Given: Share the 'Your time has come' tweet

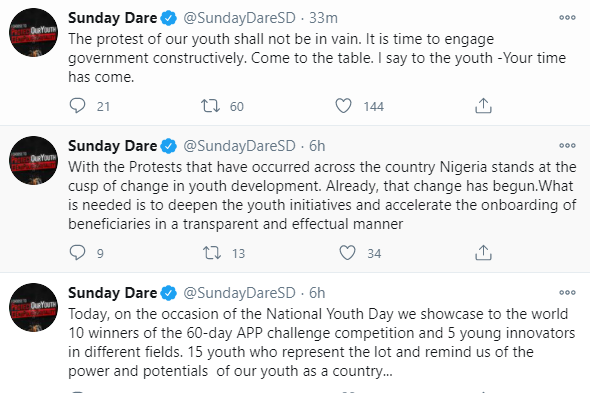Looking at the screenshot, I should pyautogui.click(x=483, y=106).
